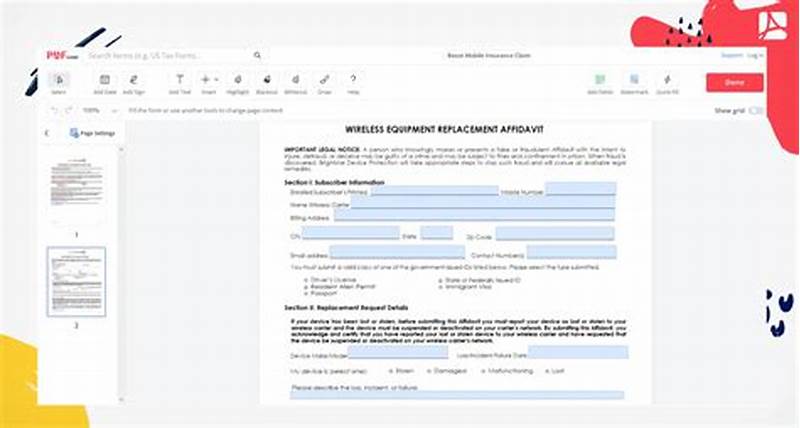The height and width of the screenshot is (428, 800).
Task: Select the Draw tool
Action: tap(324, 84)
